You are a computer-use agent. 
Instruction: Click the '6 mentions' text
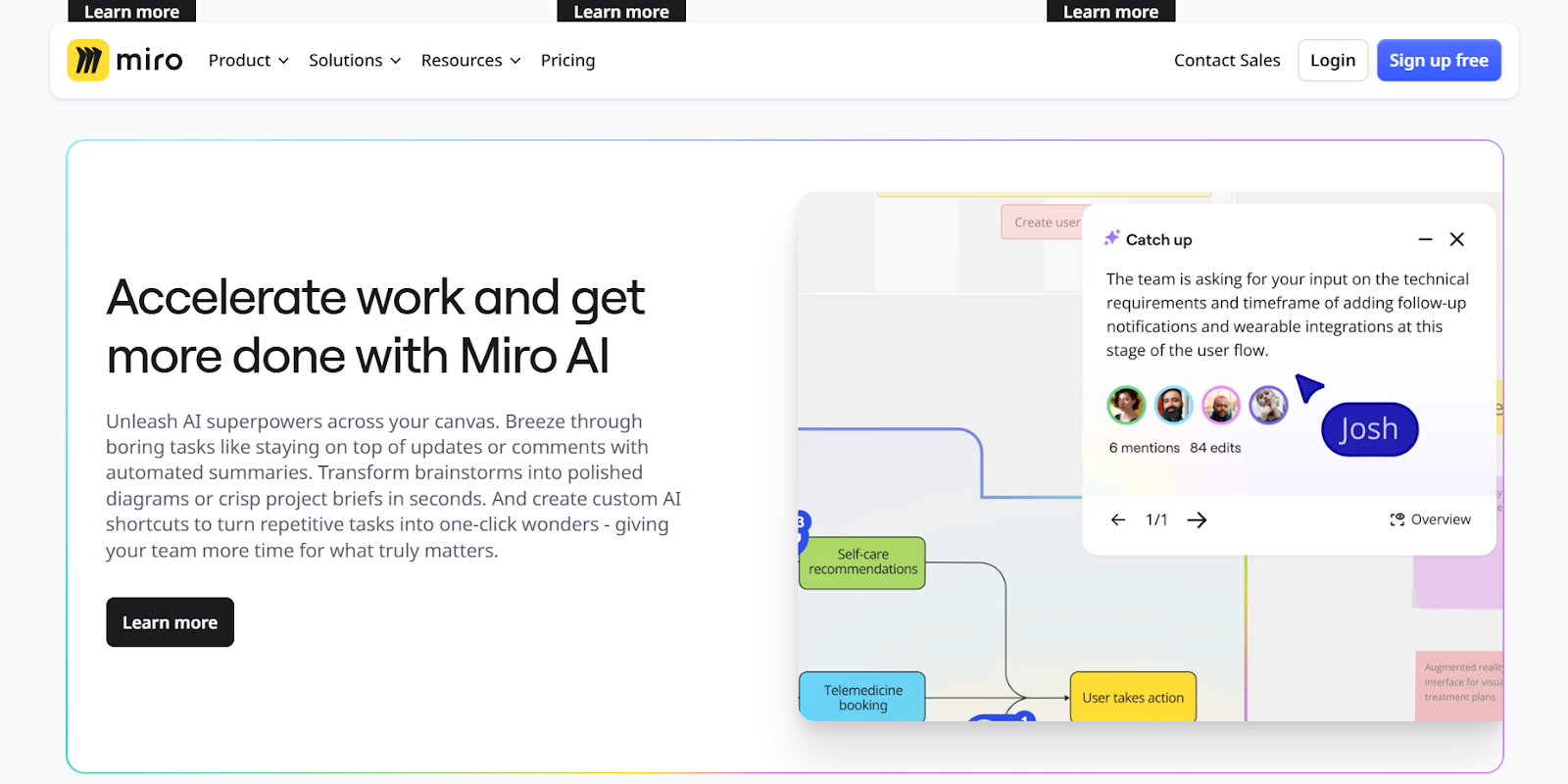coord(1145,448)
